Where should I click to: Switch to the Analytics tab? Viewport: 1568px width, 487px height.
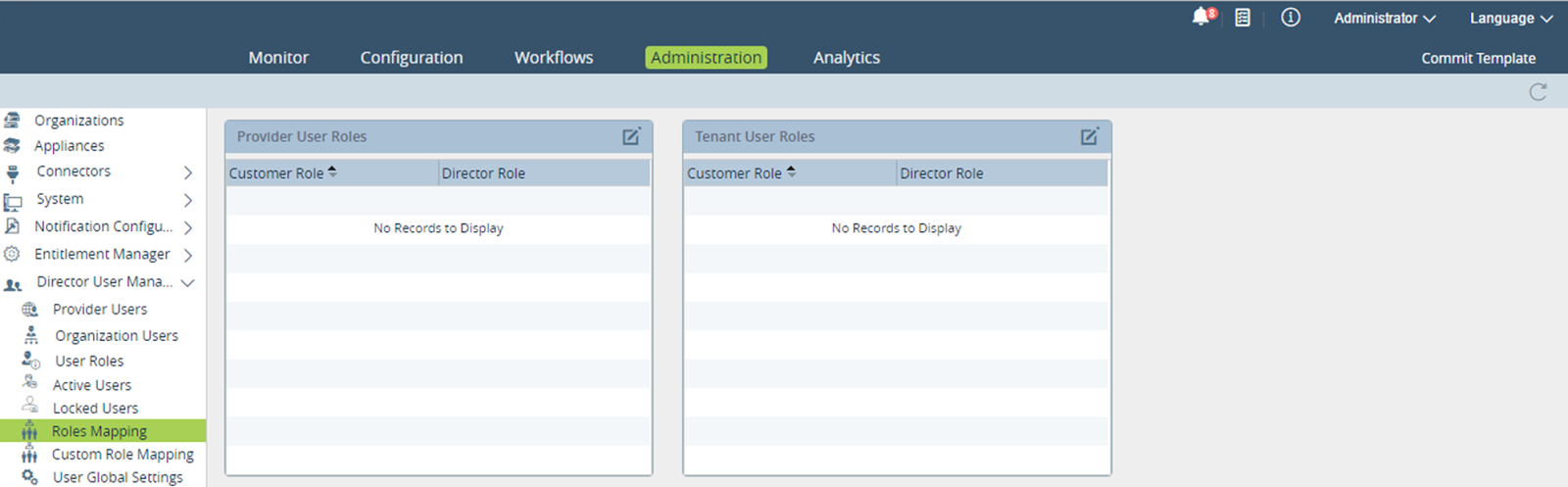click(847, 58)
